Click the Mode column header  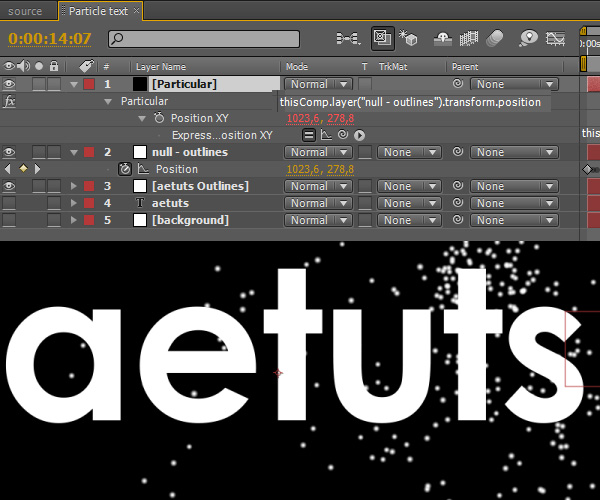coord(297,67)
